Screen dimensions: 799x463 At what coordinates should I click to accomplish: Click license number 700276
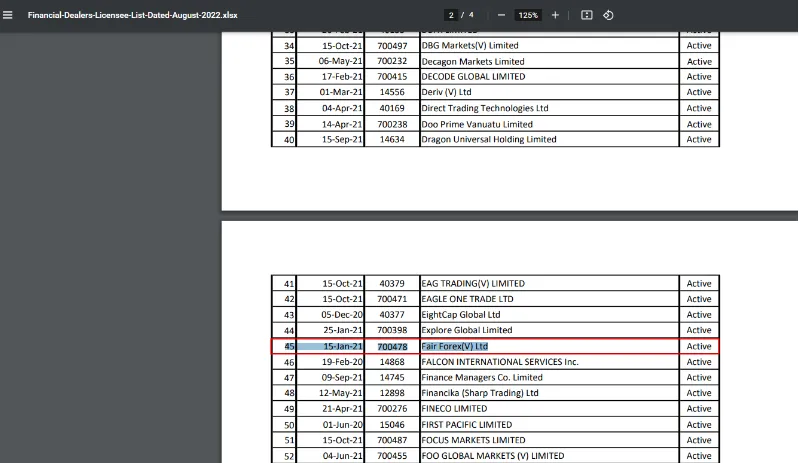tap(392, 408)
